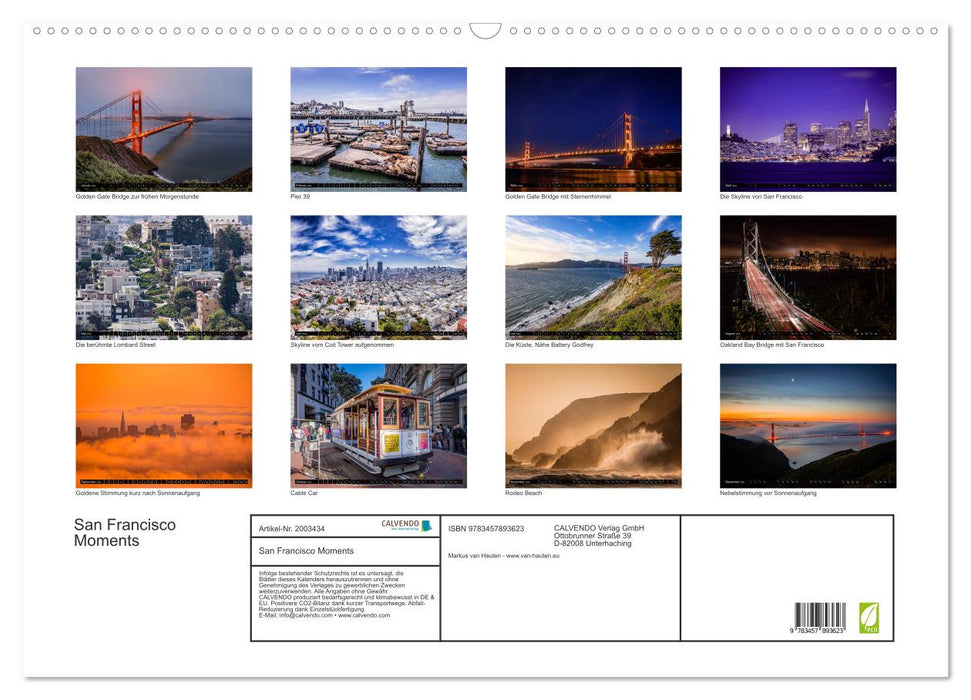The width and height of the screenshot is (971, 700).
Task: Click the CALVENDO Verlag GmbH address block
Action: coord(597,535)
